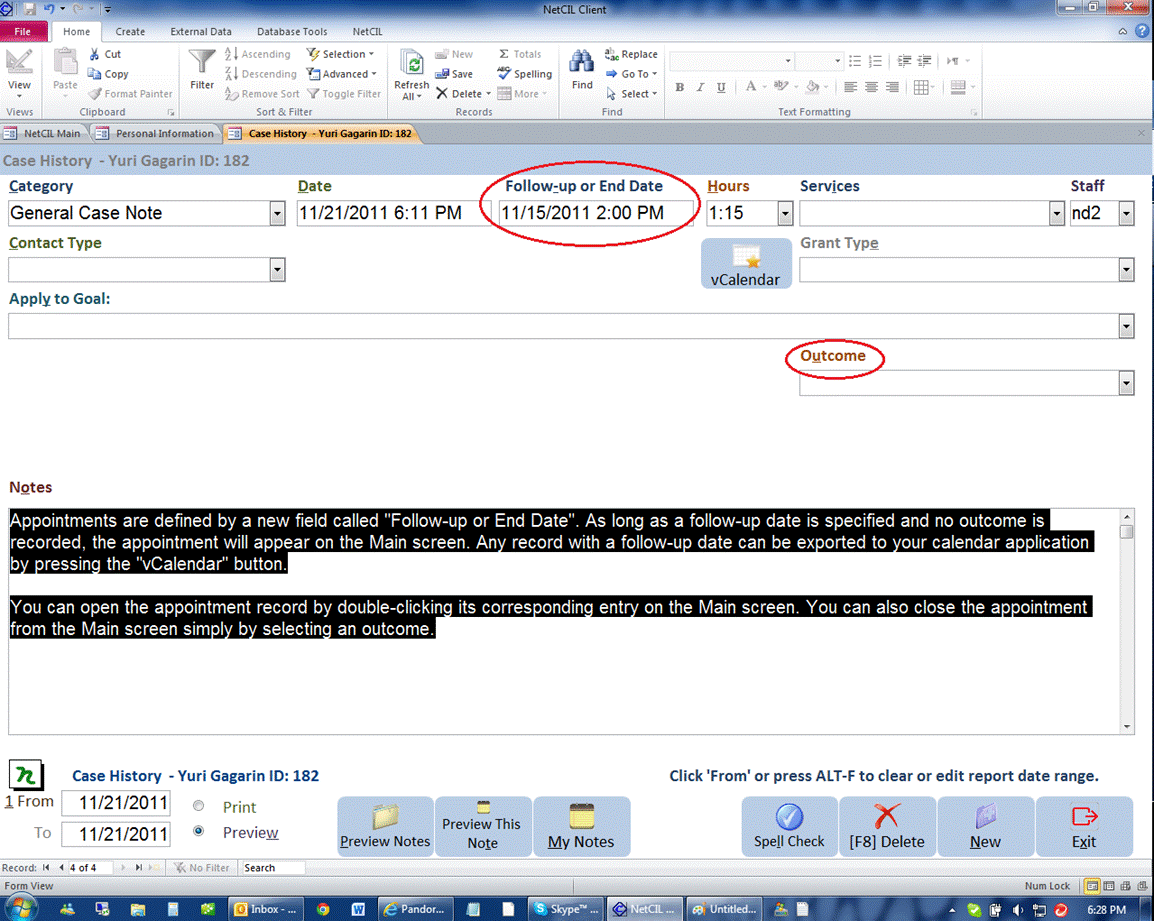
Task: Open the Hours dropdown arrow
Action: (785, 214)
